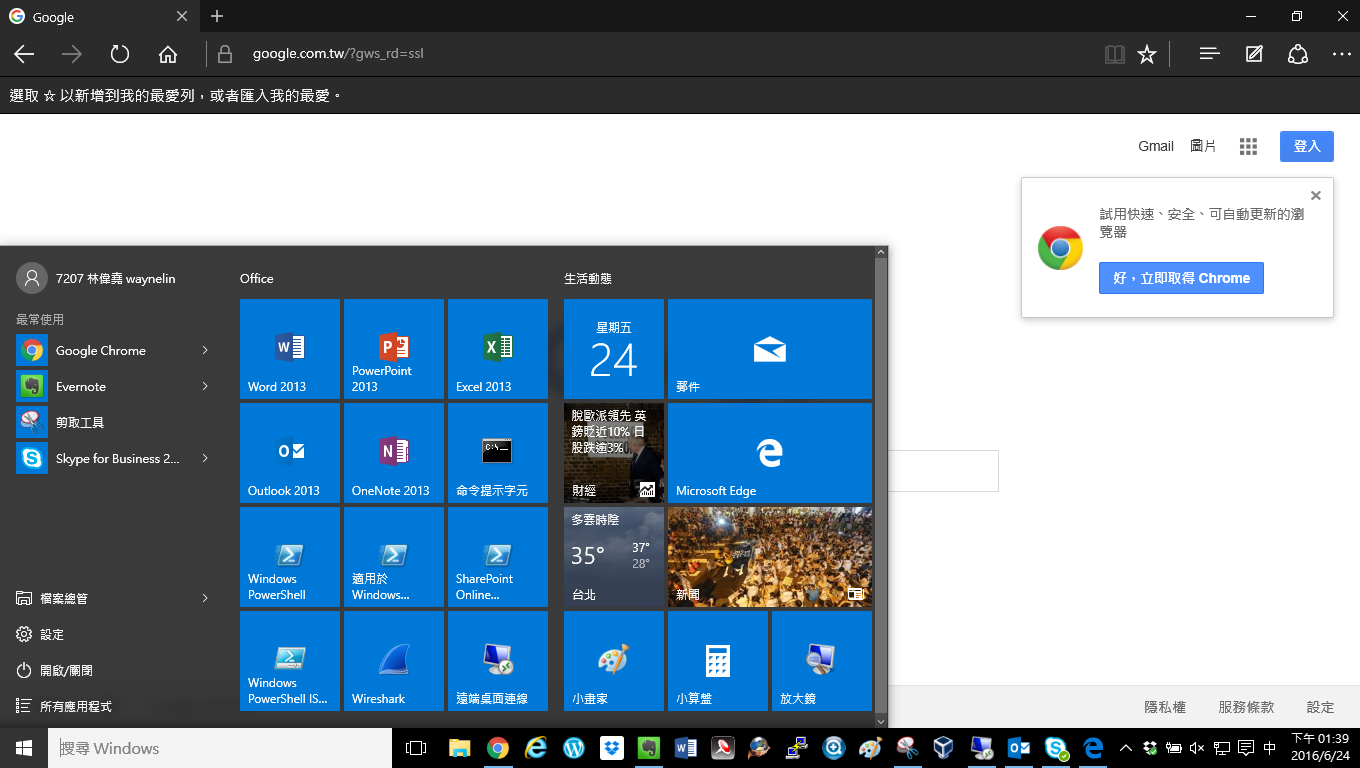Go to the Edge home page
The height and width of the screenshot is (768, 1360).
(168, 54)
